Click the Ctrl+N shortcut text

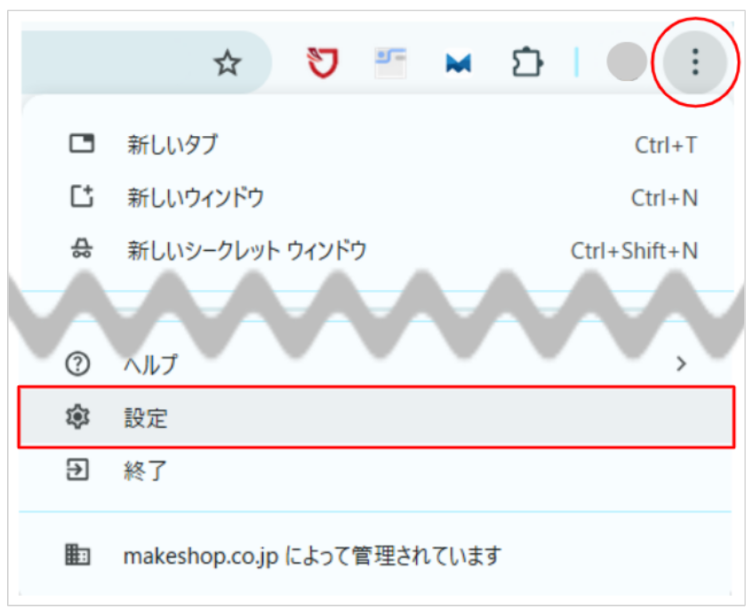(664, 198)
